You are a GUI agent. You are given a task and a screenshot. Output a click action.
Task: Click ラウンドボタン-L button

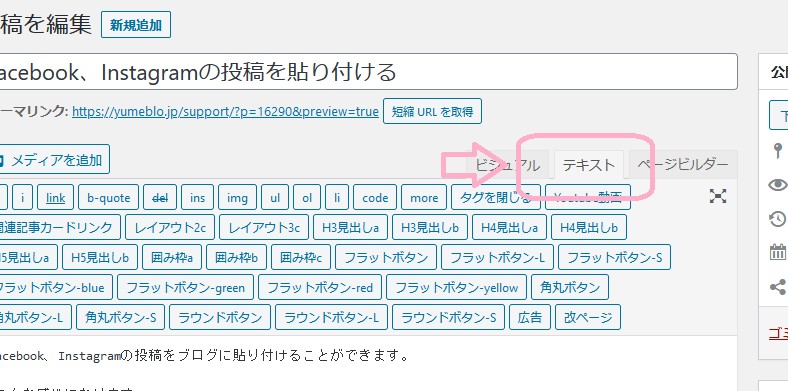pyautogui.click(x=331, y=317)
